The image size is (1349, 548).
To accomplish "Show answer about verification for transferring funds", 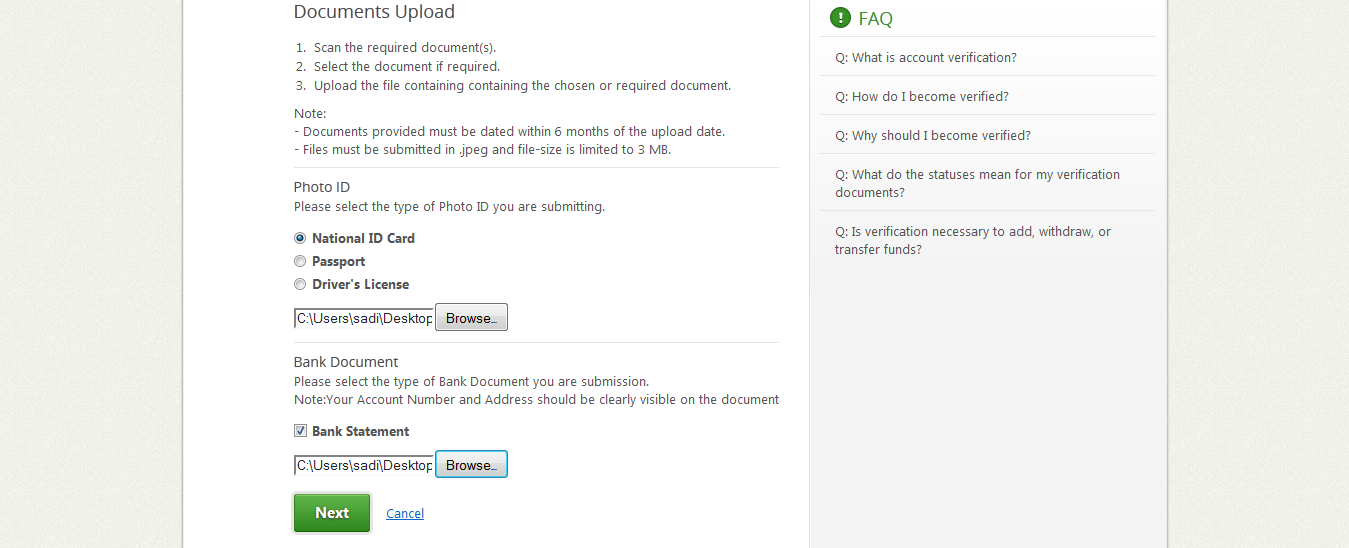I will click(x=972, y=240).
